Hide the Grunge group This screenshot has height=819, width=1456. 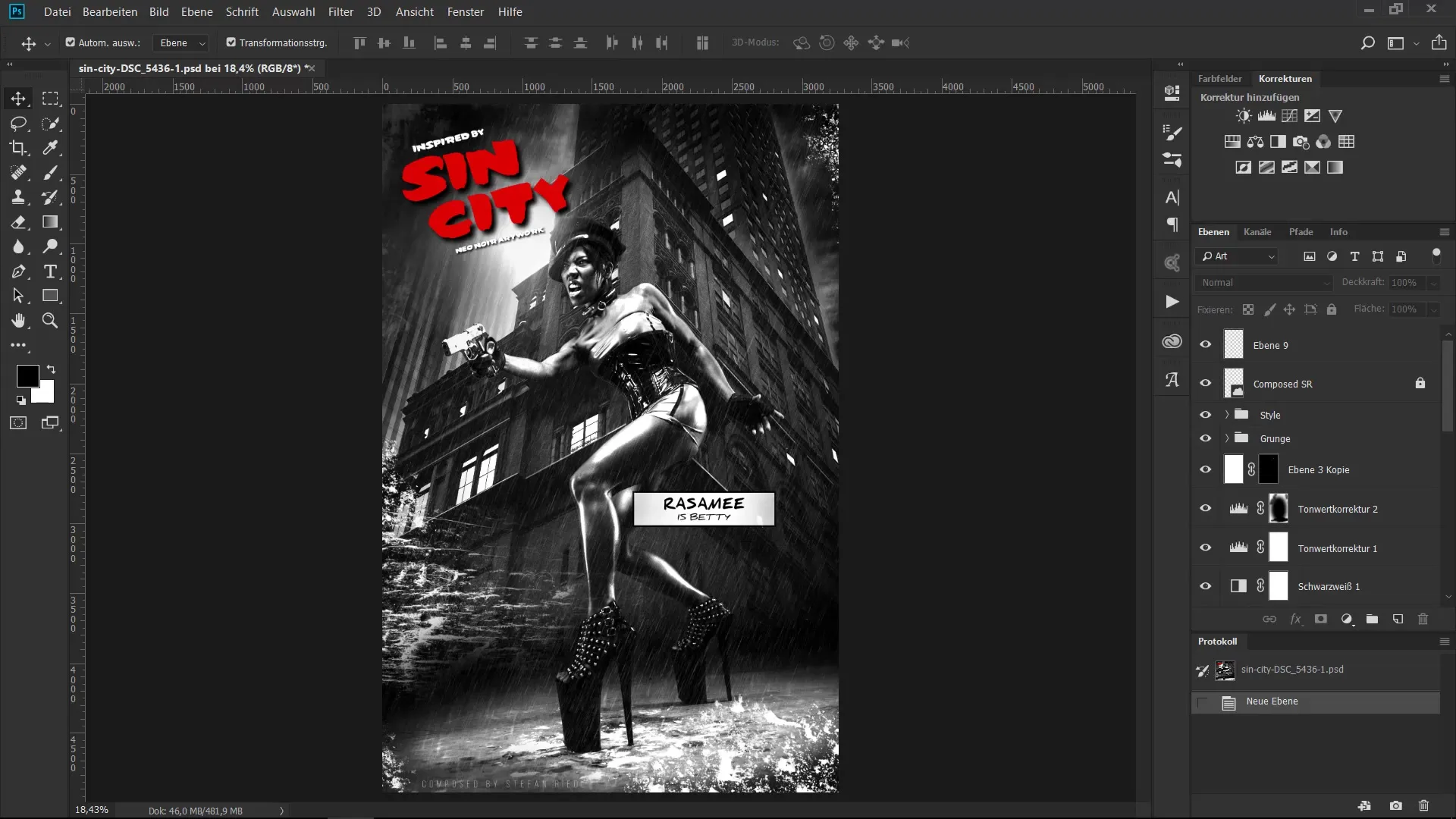click(x=1205, y=438)
